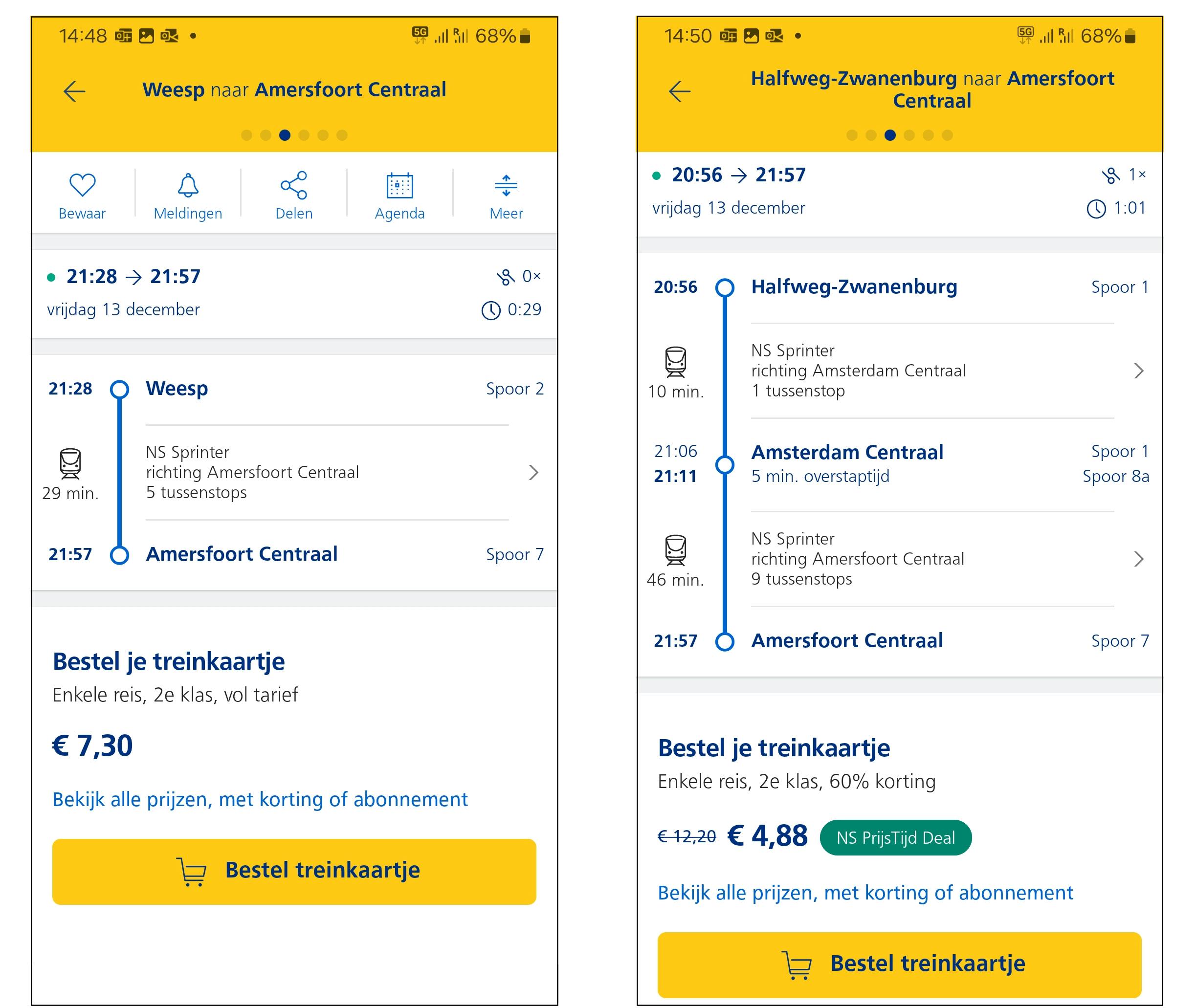Go back from Halfweg-Zwanenburg trip screen
This screenshot has width=1197, height=1008.
coord(680,91)
